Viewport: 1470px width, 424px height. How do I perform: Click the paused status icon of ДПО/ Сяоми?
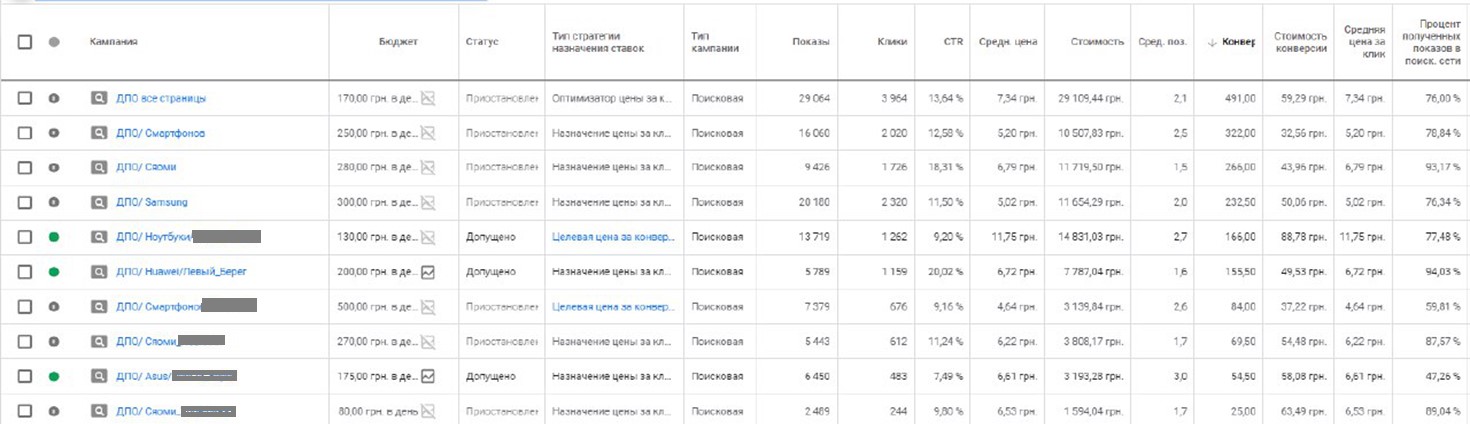pyautogui.click(x=54, y=168)
